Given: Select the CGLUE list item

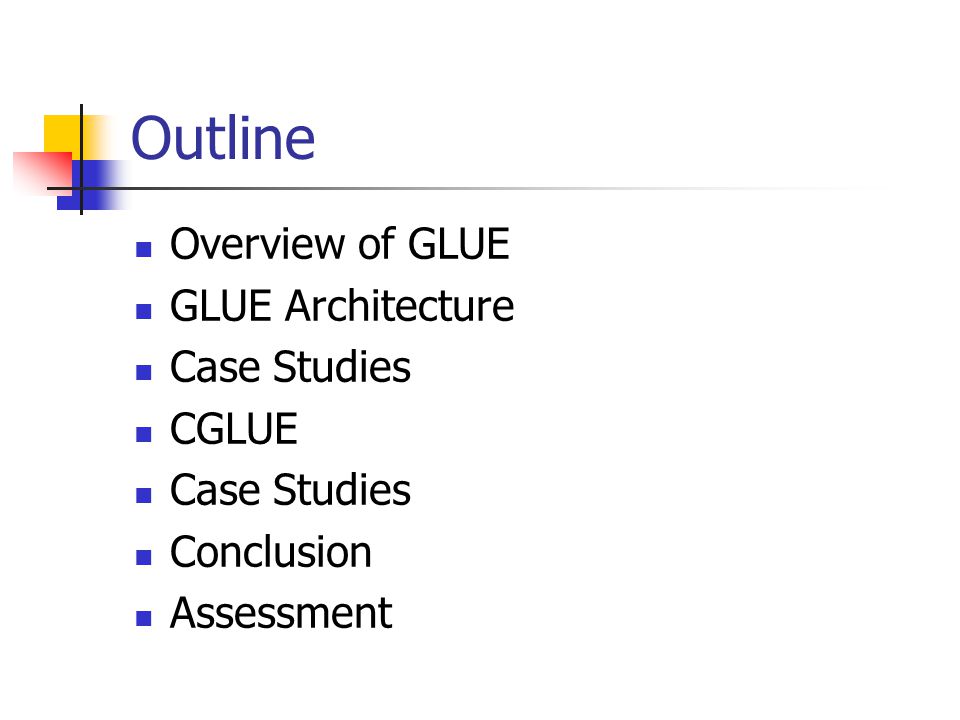Looking at the screenshot, I should tap(234, 429).
